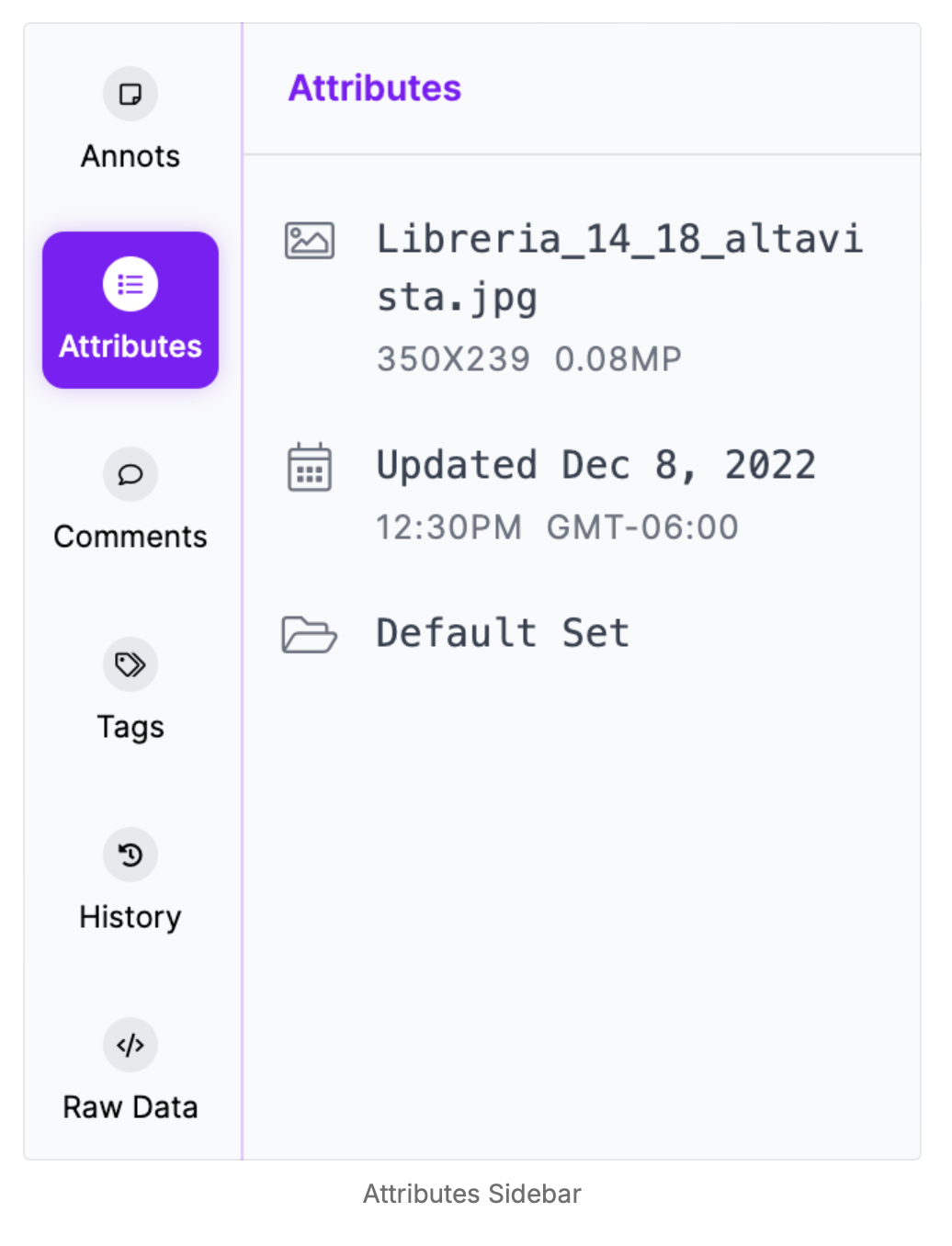Viewport: 952px width, 1246px height.
Task: Select the Annots sidebar entry
Action: click(130, 155)
